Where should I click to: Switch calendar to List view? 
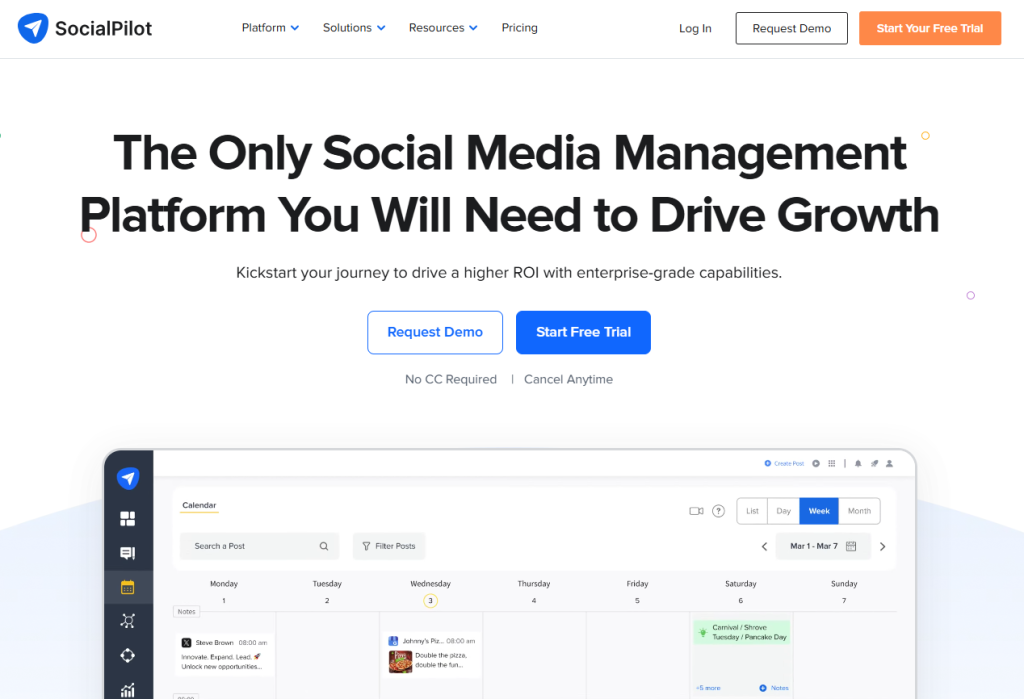point(752,511)
